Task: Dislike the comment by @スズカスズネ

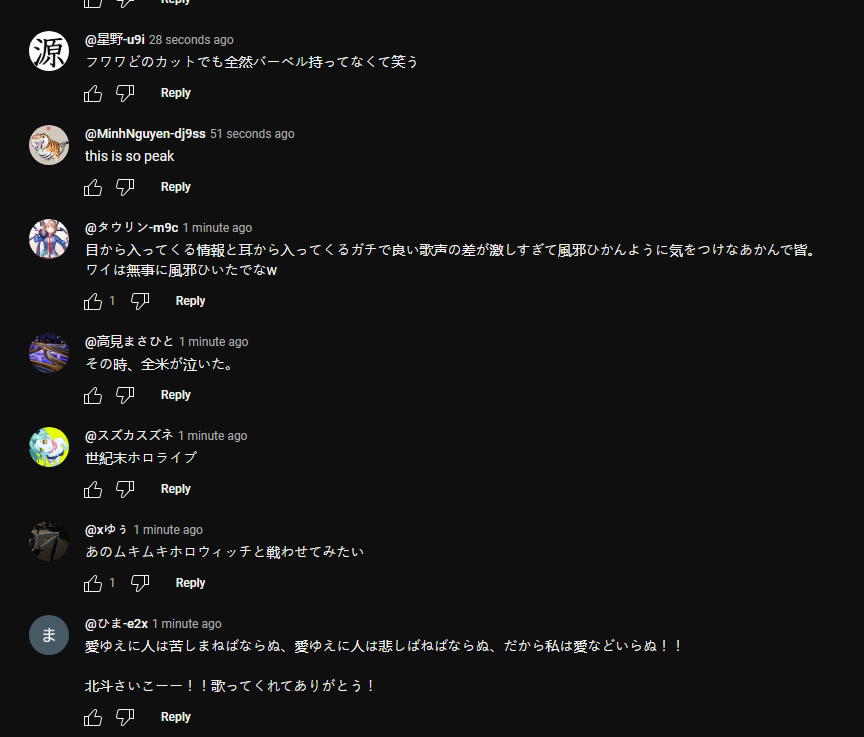Action: click(x=125, y=489)
